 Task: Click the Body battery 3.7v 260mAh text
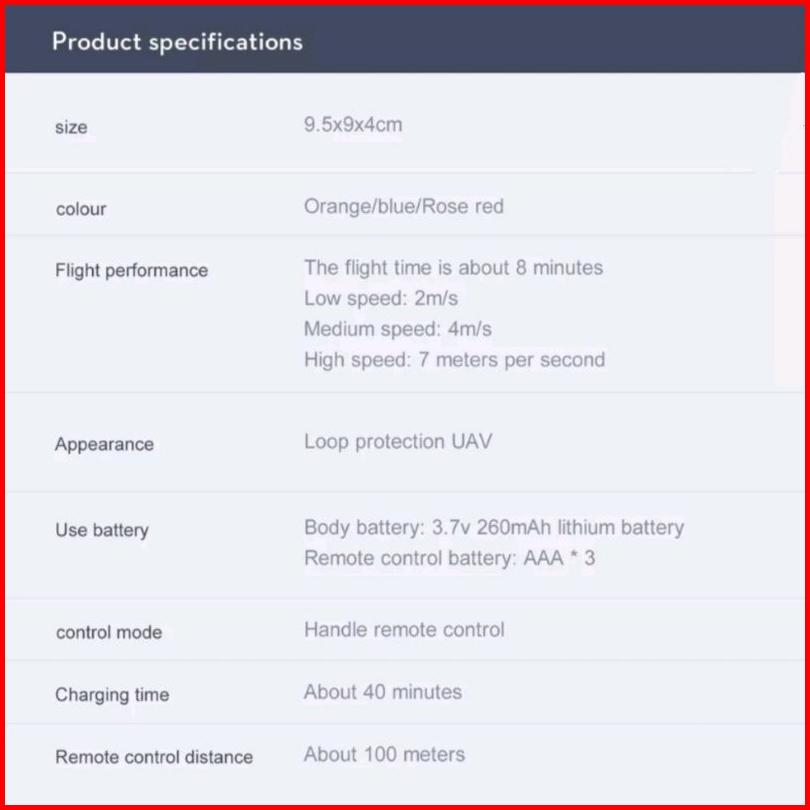tap(494, 528)
